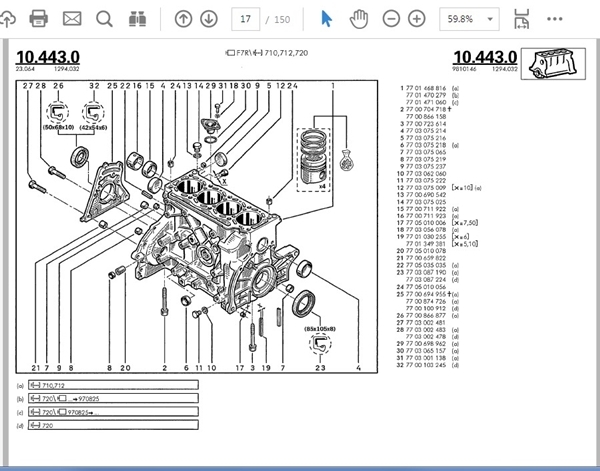Click part number 77 05 010 006
600x471 pixels.
pos(426,223)
